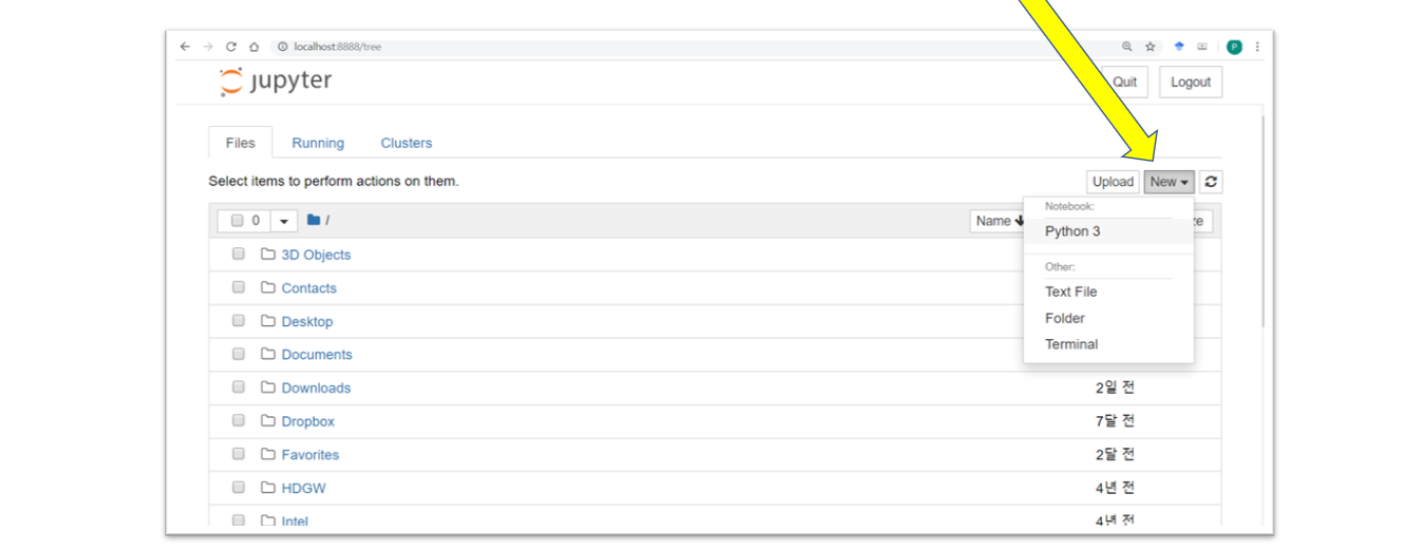Open the Downloads folder link

tap(316, 388)
